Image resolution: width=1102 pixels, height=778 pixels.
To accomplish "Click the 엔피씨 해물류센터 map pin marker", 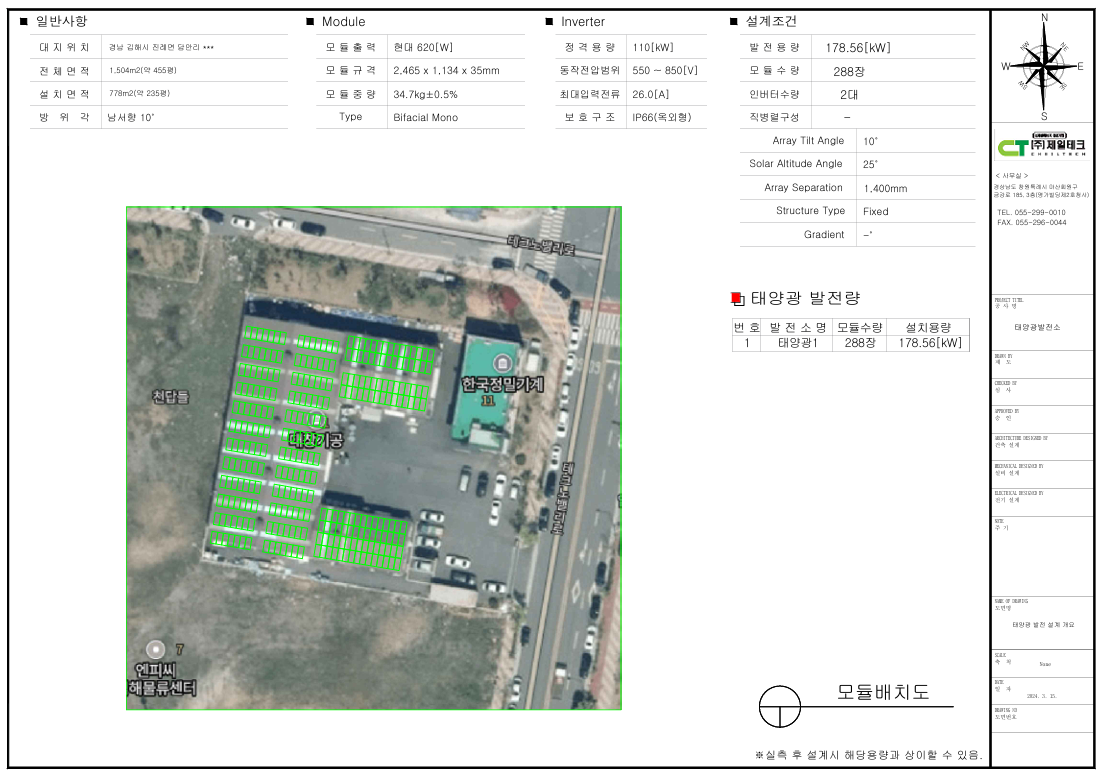I will [x=153, y=649].
